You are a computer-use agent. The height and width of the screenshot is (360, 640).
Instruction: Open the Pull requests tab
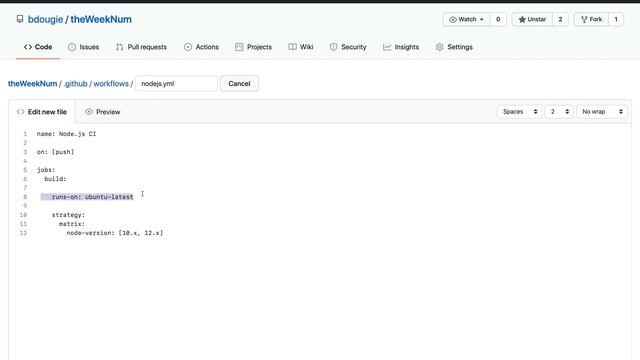(x=141, y=47)
